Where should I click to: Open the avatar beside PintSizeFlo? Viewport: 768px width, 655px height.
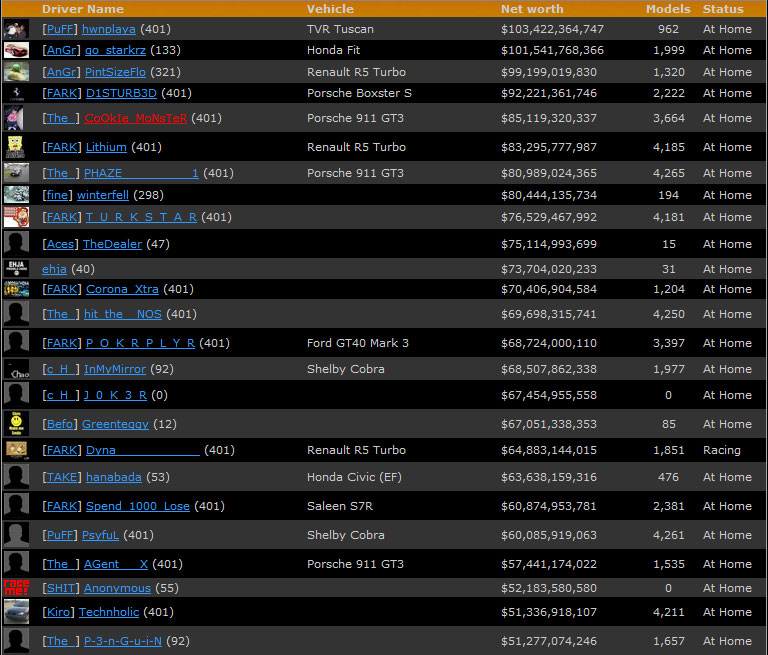pyautogui.click(x=16, y=72)
